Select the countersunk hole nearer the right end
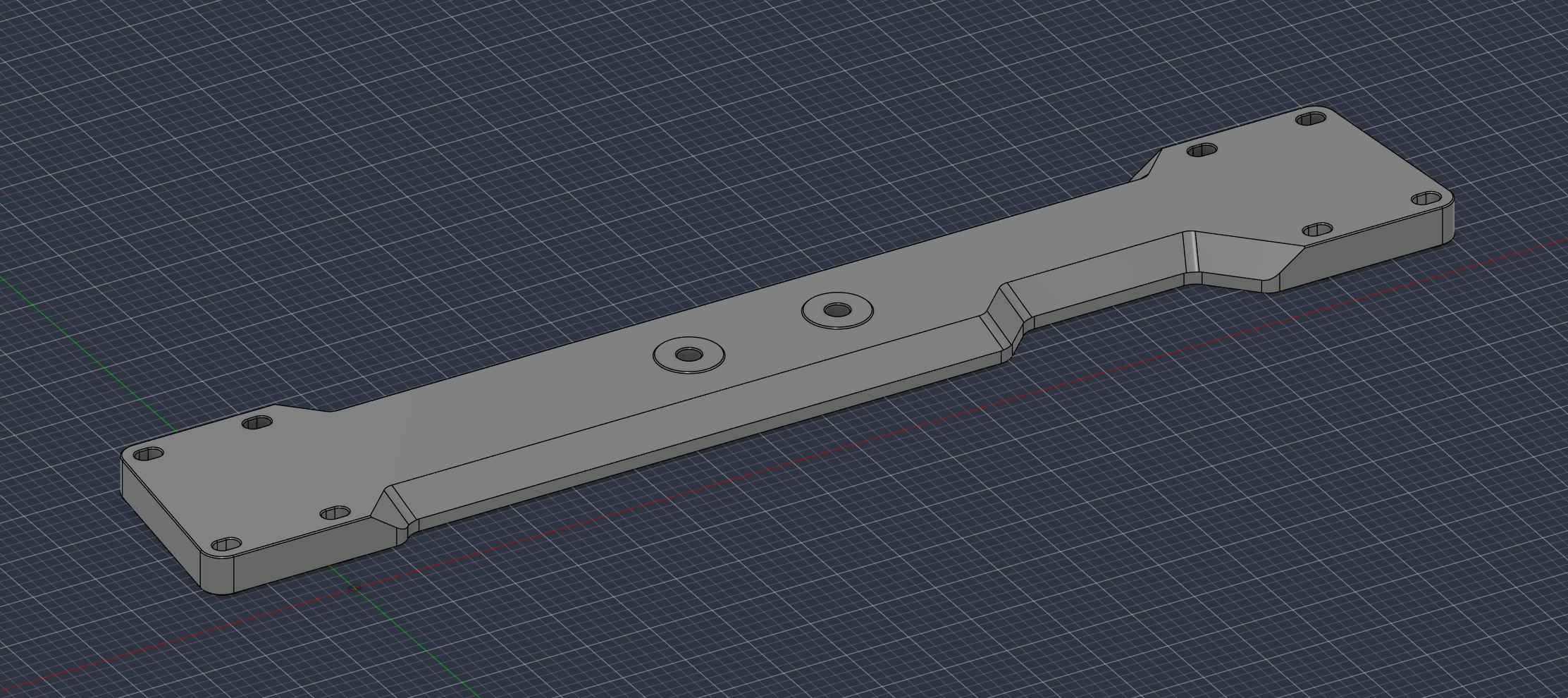 click(x=837, y=310)
